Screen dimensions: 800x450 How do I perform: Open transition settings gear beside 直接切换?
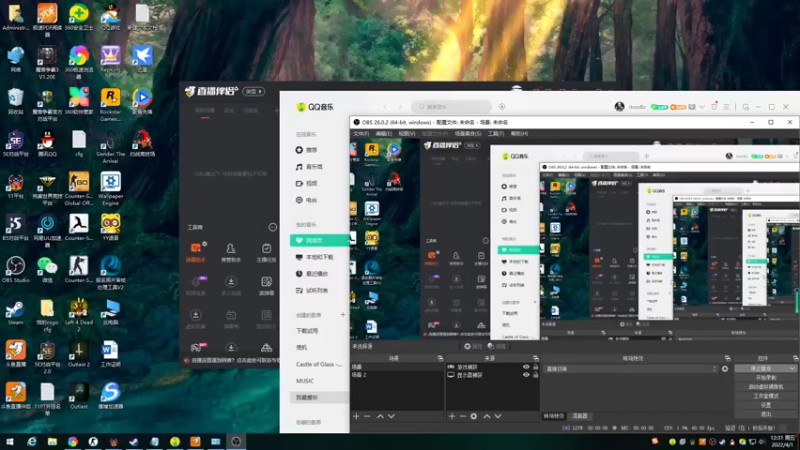coord(725,368)
